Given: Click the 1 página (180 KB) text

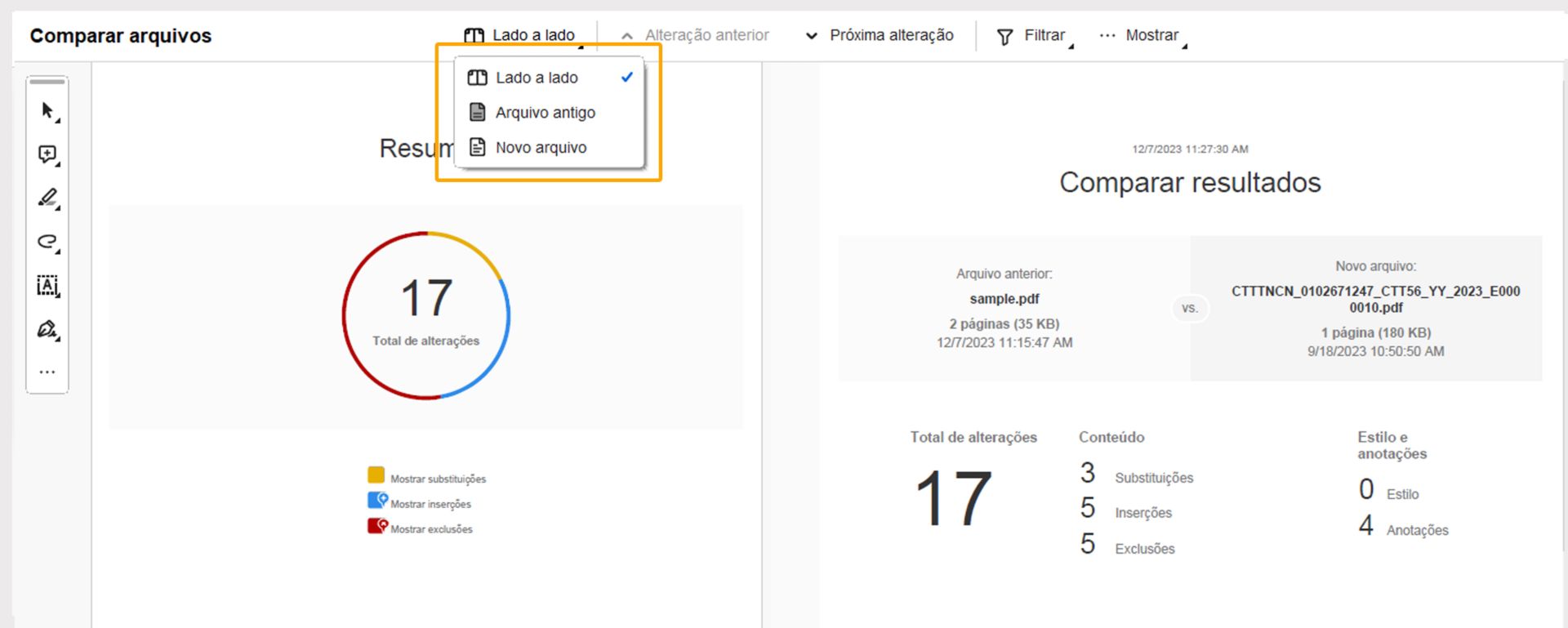Looking at the screenshot, I should pos(1376,332).
